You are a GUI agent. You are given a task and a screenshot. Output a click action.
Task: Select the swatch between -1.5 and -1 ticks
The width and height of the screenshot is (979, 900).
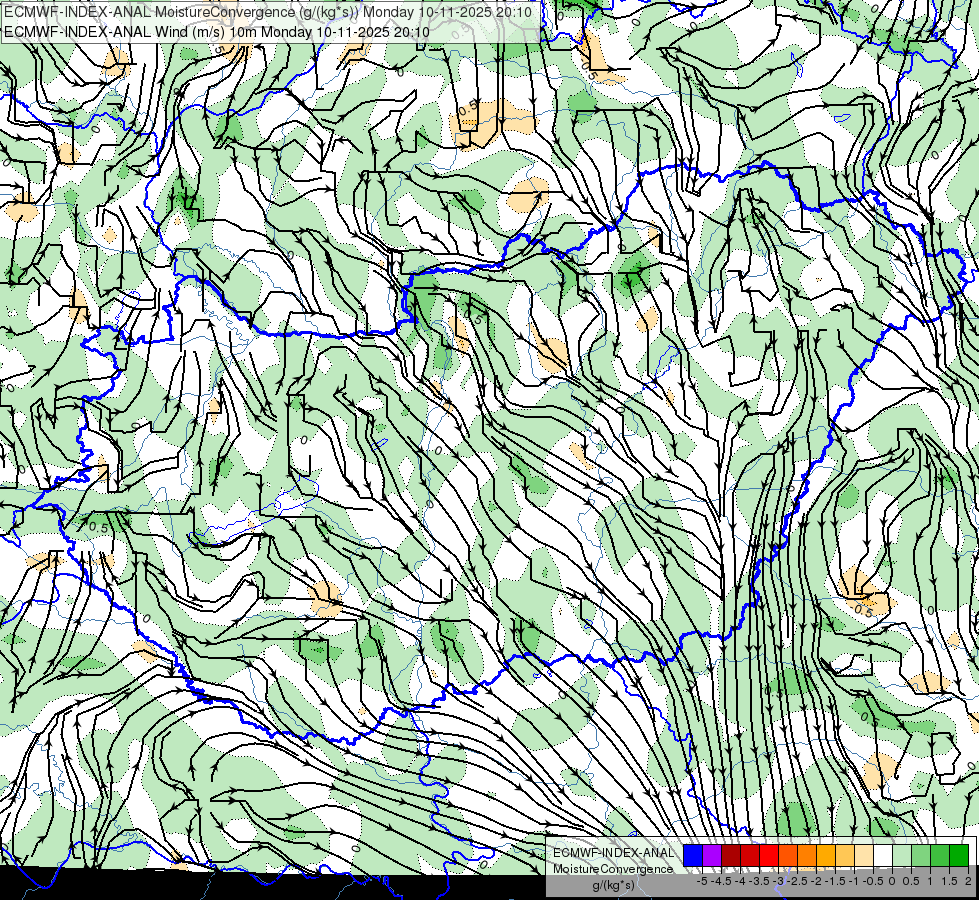[x=845, y=856]
